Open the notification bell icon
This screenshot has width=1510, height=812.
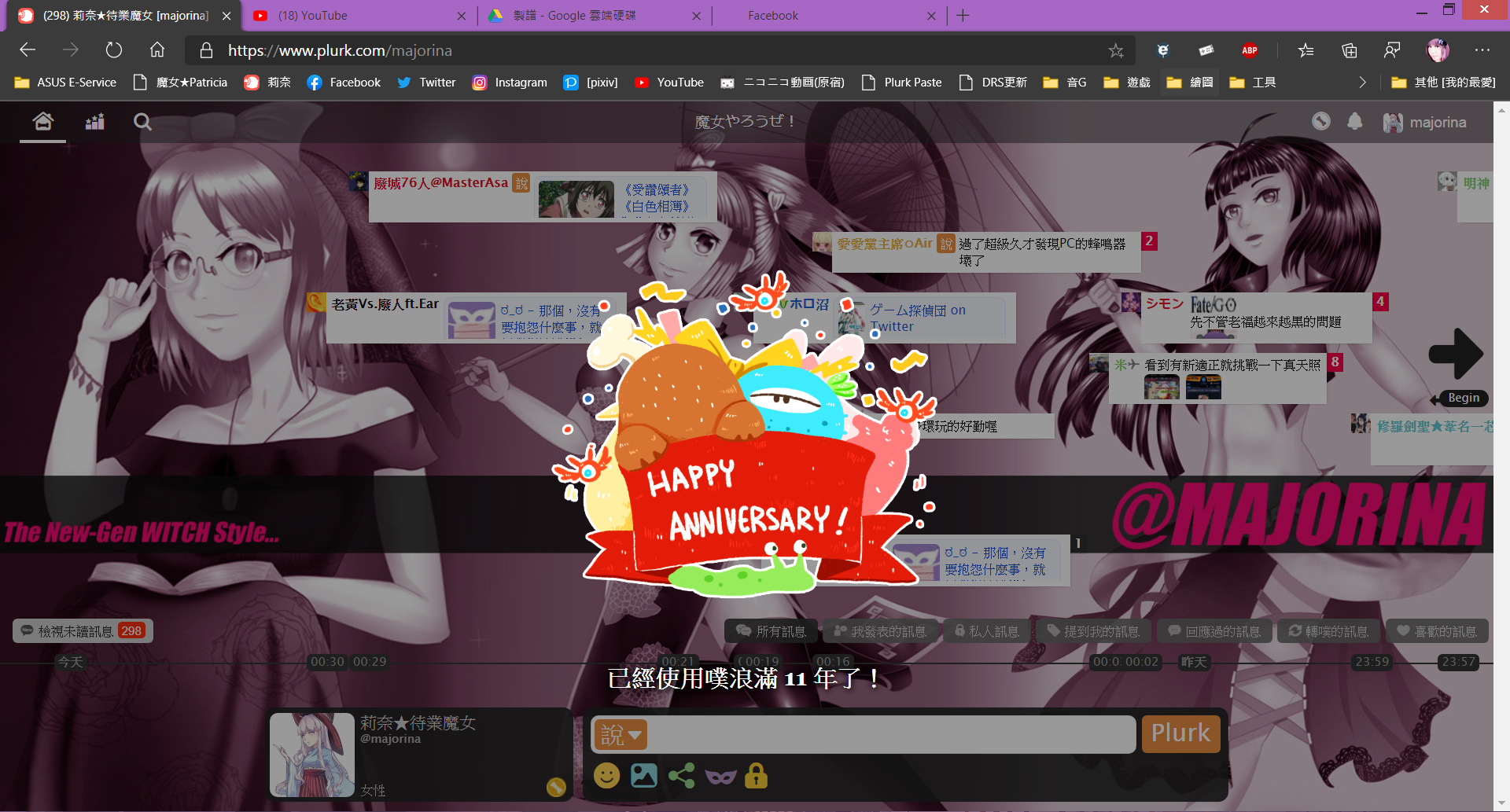pos(1354,121)
